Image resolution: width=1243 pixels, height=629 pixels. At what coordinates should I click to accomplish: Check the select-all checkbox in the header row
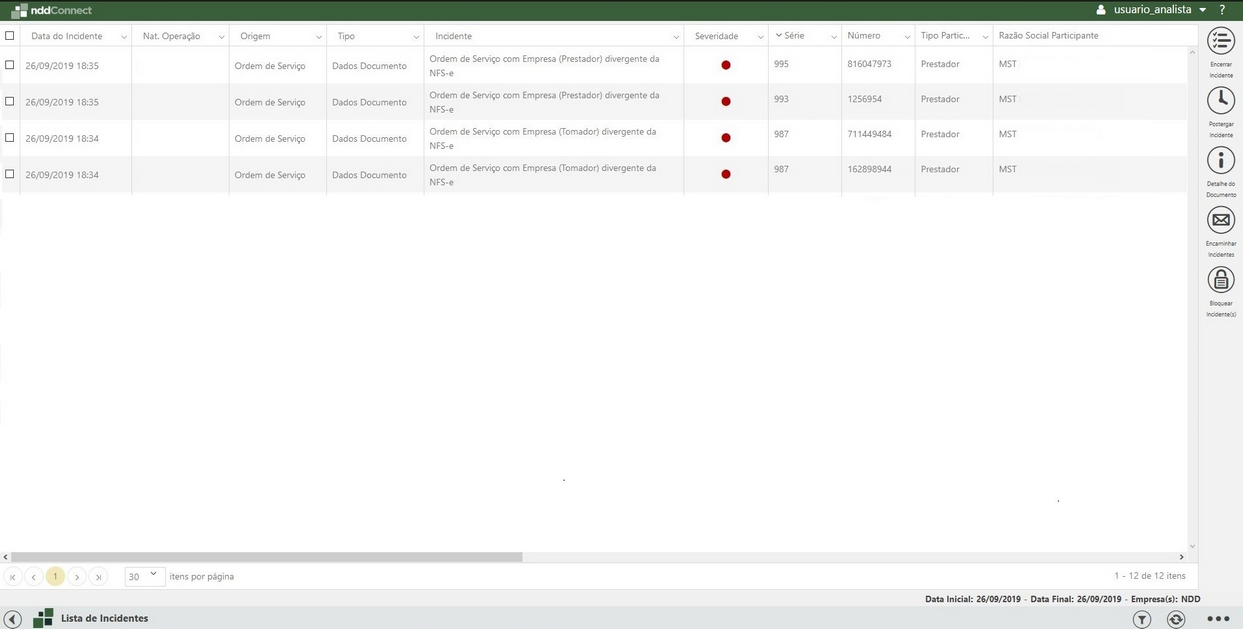click(x=10, y=33)
